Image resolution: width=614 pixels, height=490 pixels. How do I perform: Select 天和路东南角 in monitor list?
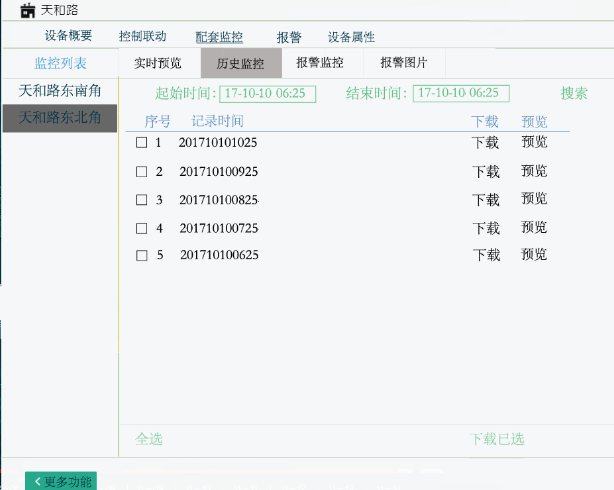click(60, 91)
